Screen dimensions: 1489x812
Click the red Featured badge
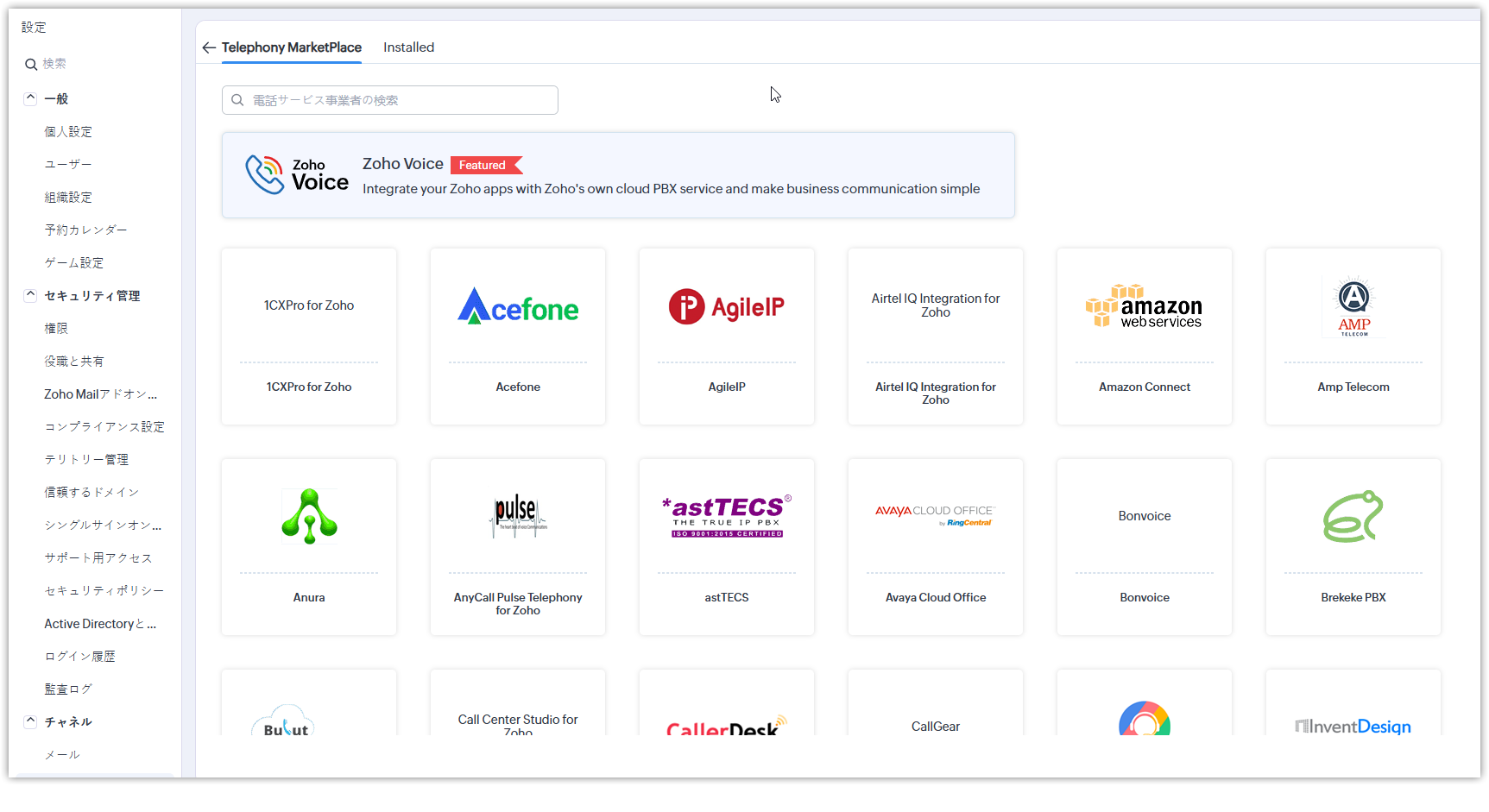click(x=486, y=165)
